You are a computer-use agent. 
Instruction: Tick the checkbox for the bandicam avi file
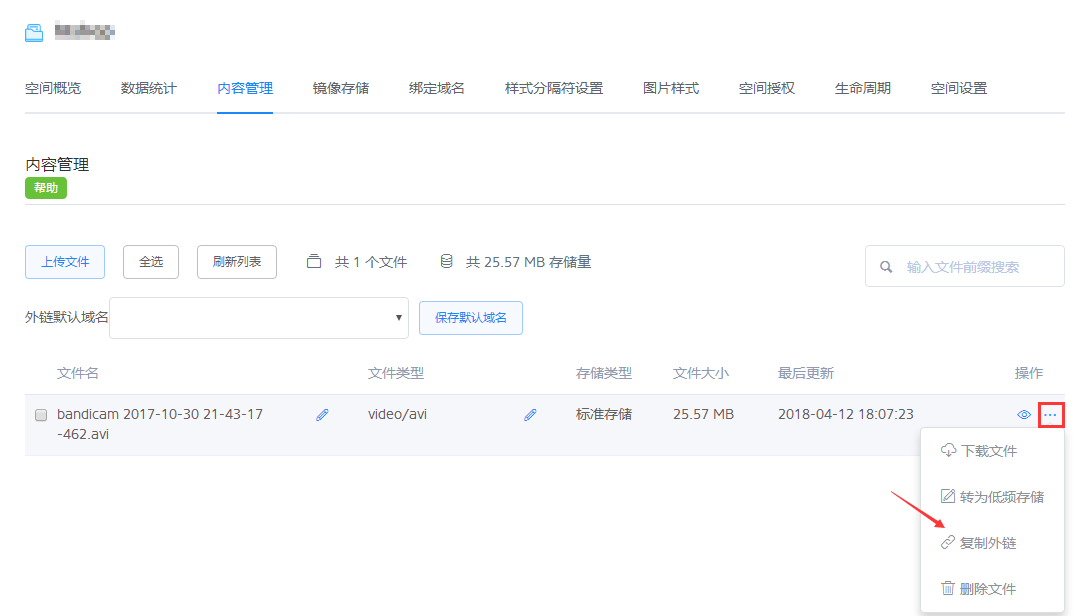pos(41,415)
